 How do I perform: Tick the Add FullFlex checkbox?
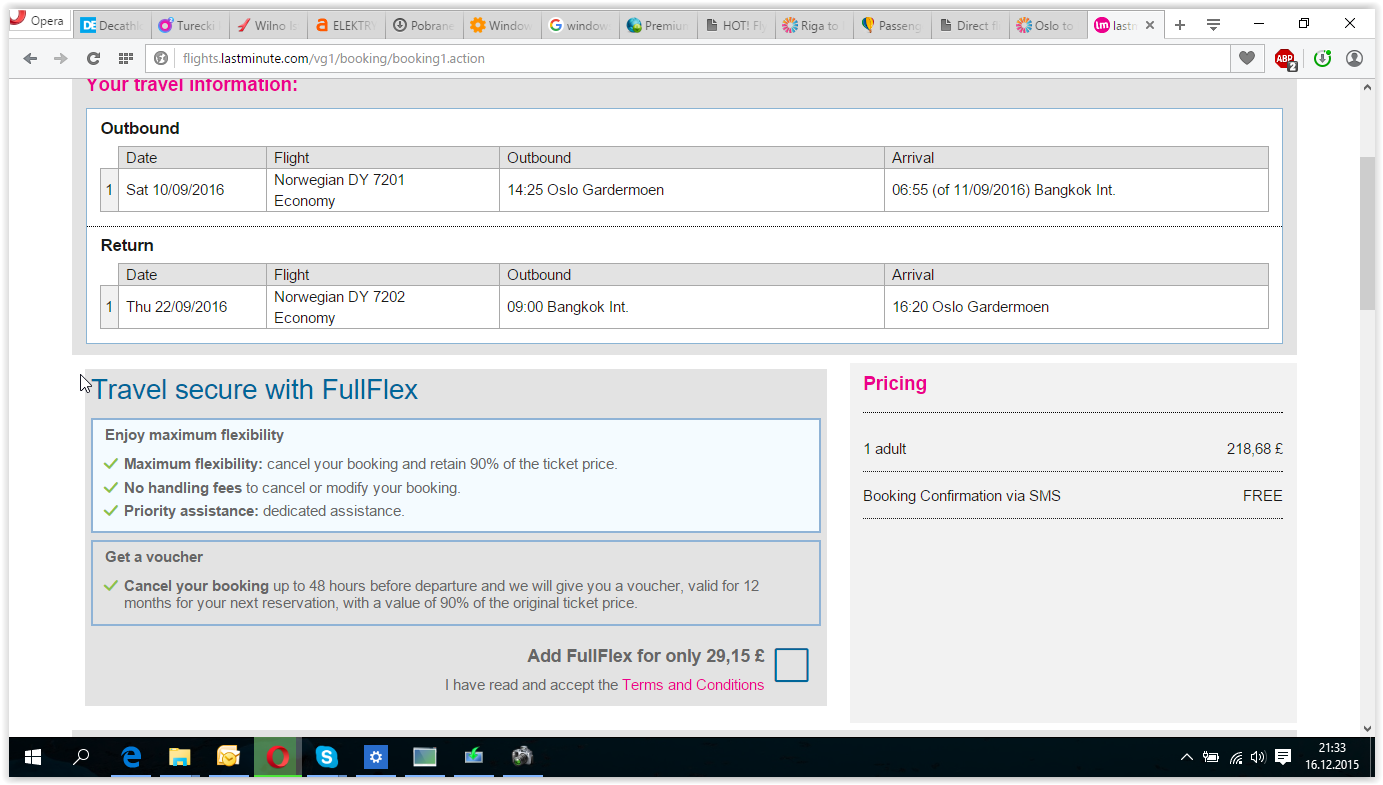(792, 665)
